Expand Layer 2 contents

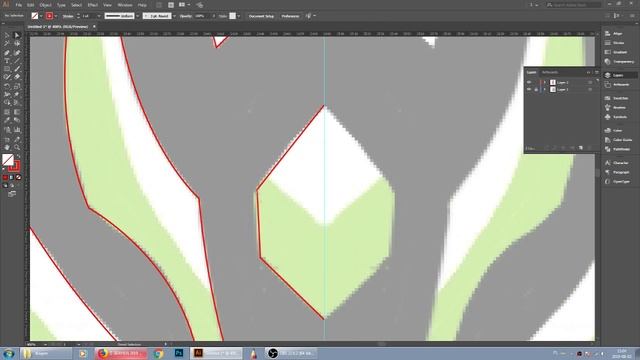pyautogui.click(x=544, y=82)
